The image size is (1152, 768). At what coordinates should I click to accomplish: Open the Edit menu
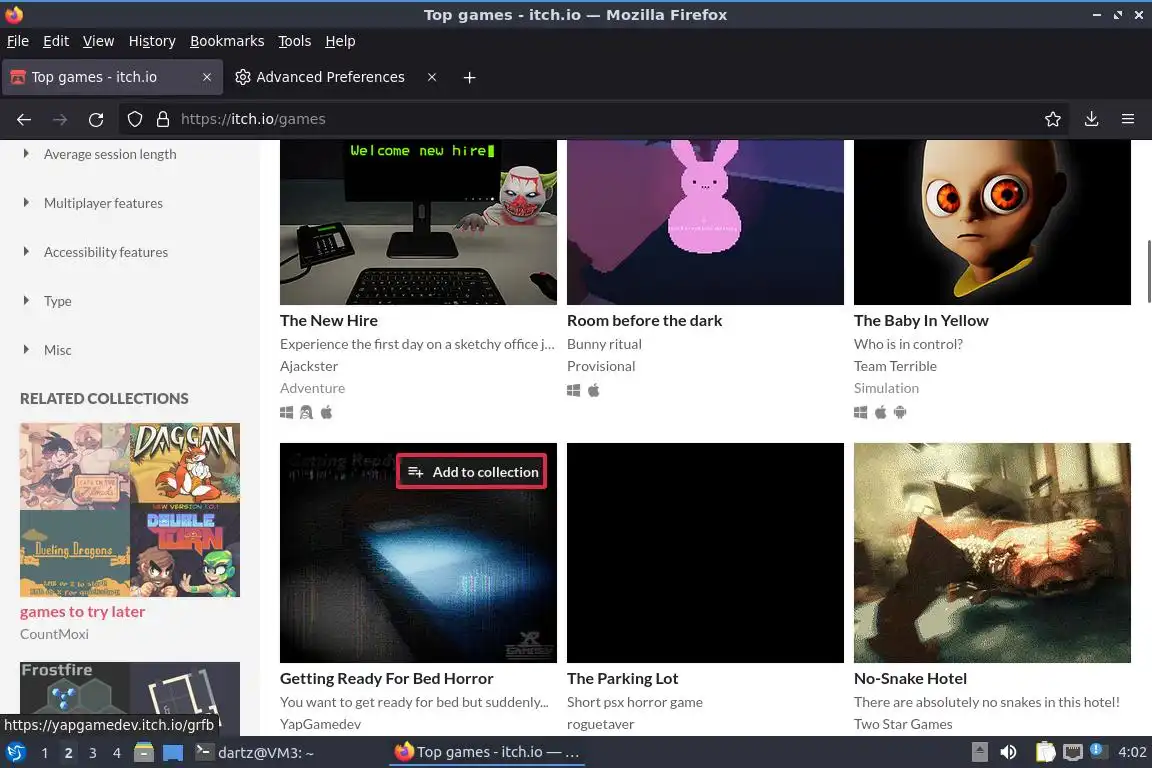(56, 41)
